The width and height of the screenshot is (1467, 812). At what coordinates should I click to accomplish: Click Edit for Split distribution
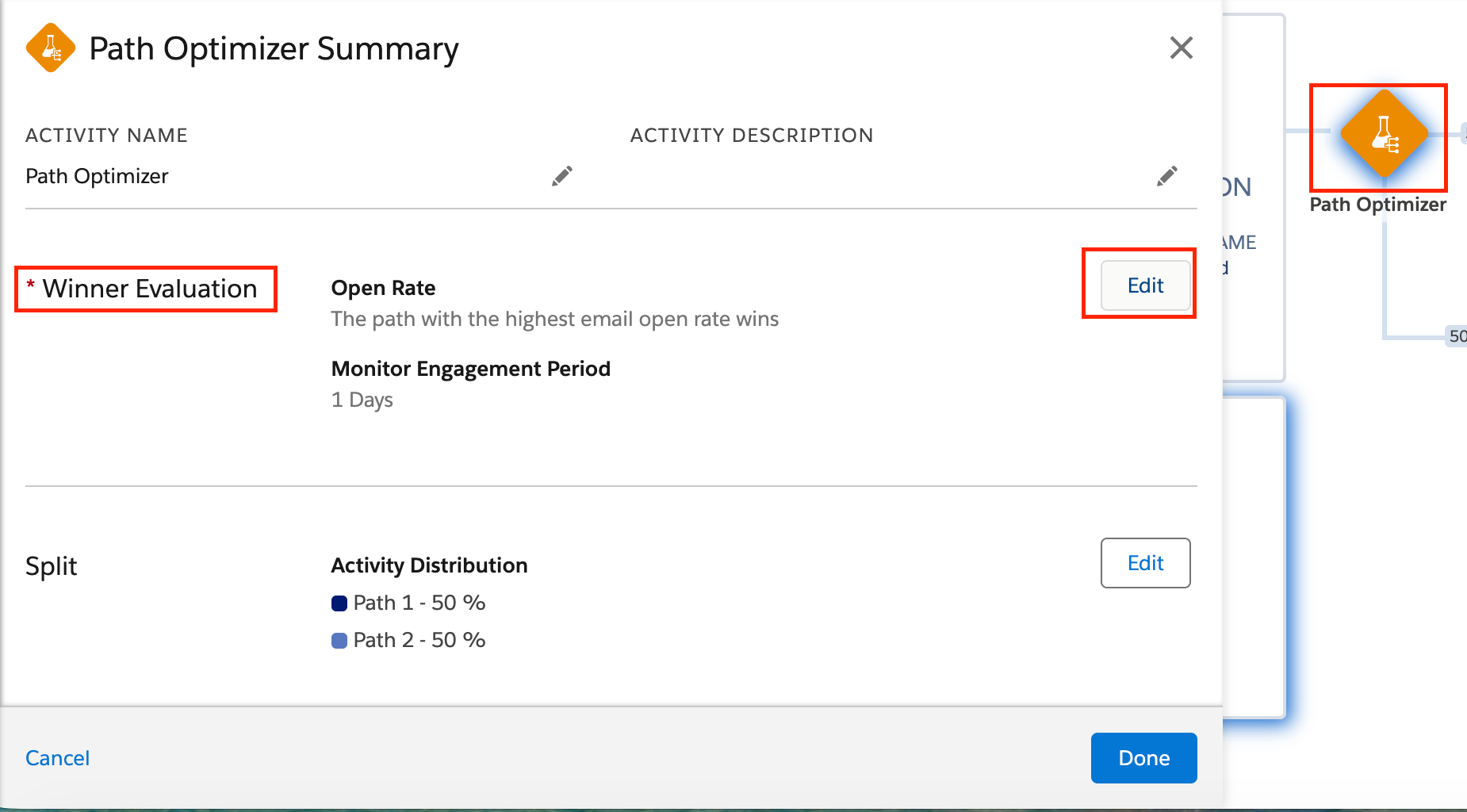[x=1145, y=563]
